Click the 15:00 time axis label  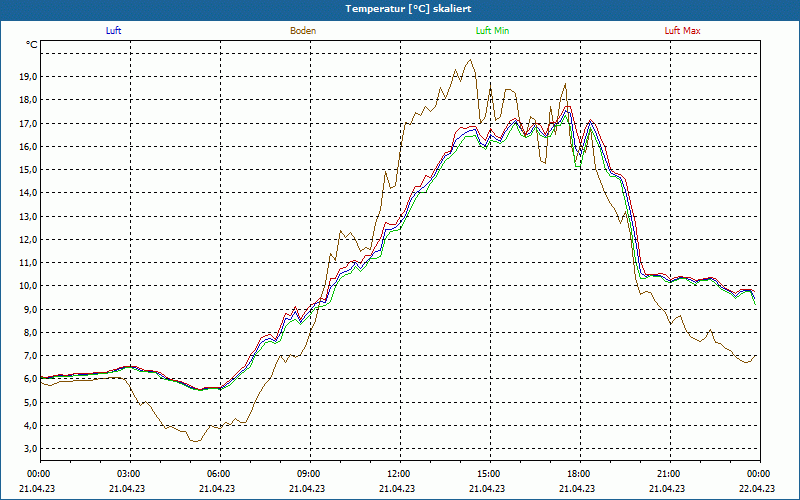click(x=489, y=474)
